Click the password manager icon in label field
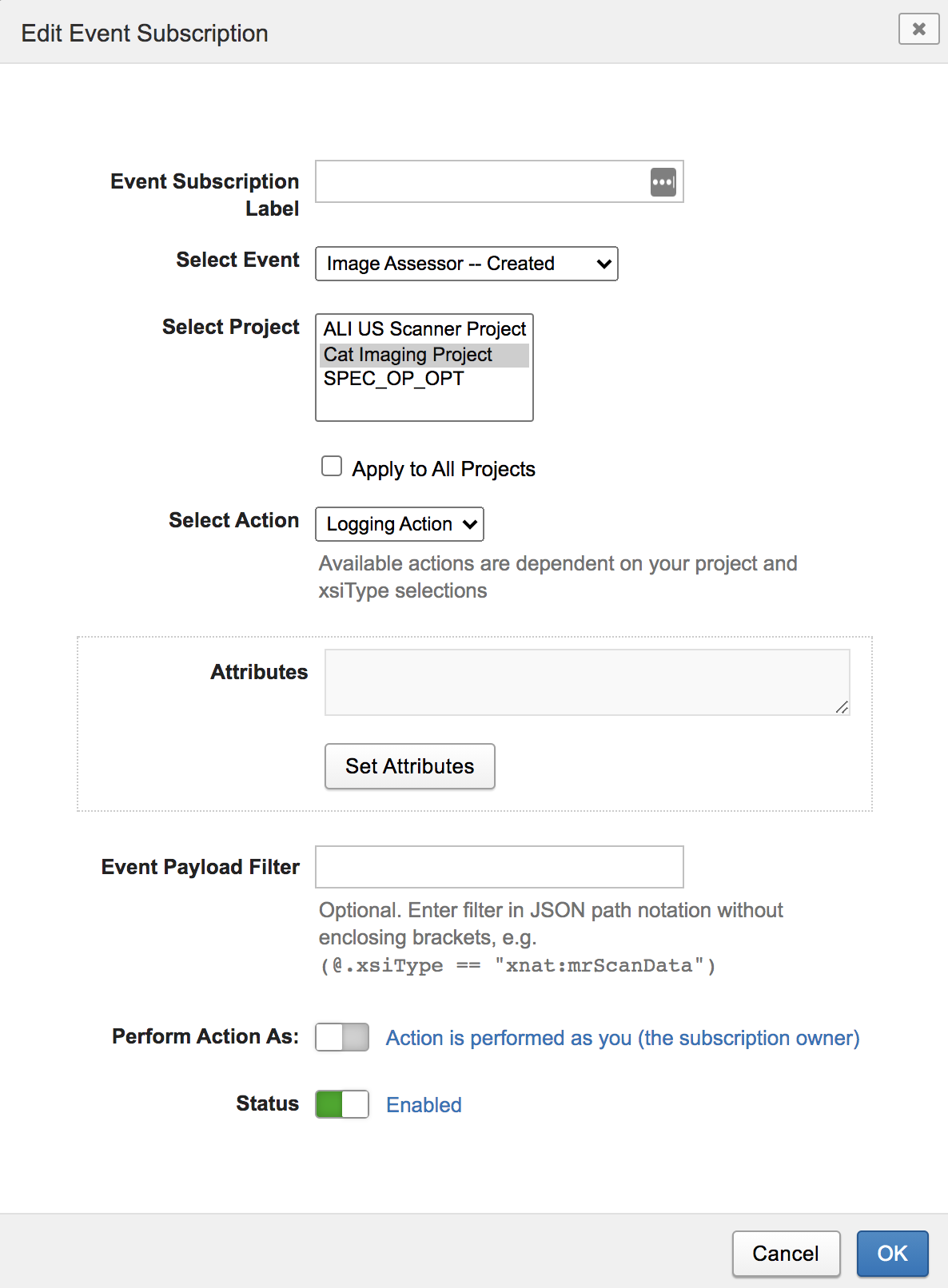 [663, 182]
